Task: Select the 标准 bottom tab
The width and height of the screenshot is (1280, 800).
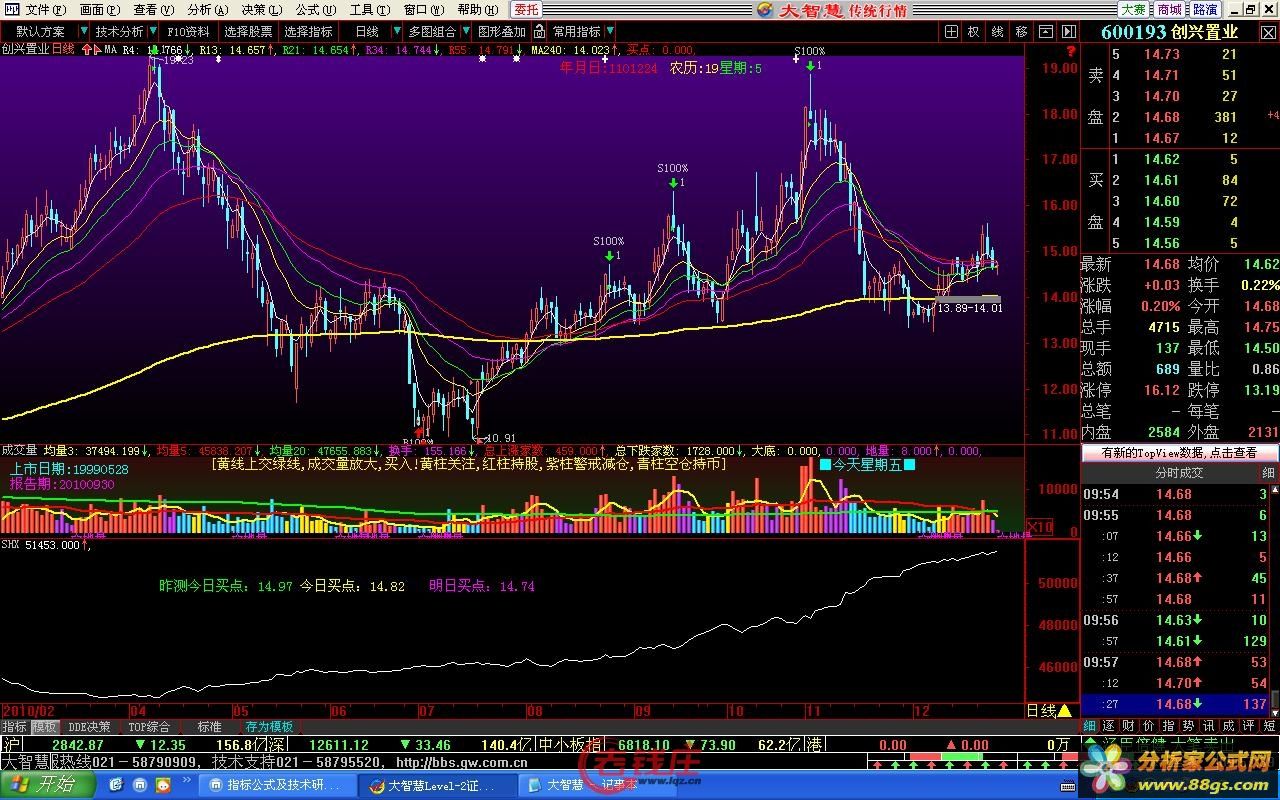Action: pos(209,727)
